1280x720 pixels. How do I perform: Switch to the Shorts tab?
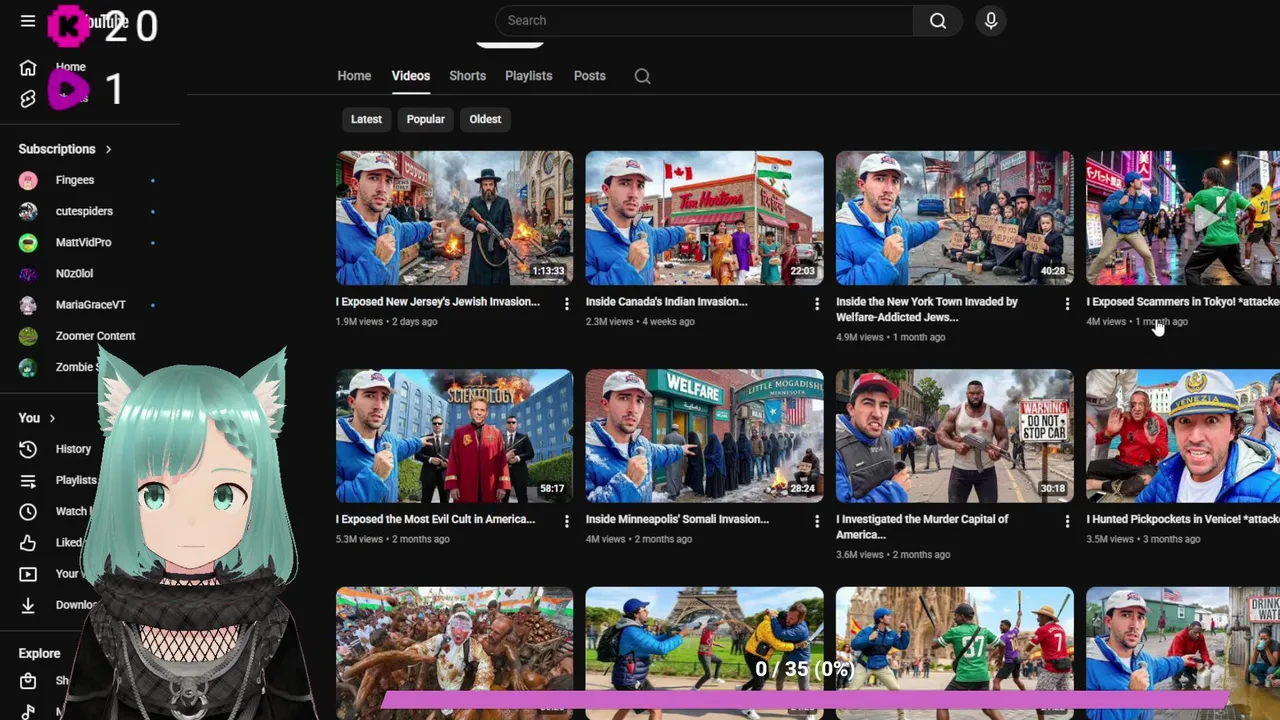467,76
